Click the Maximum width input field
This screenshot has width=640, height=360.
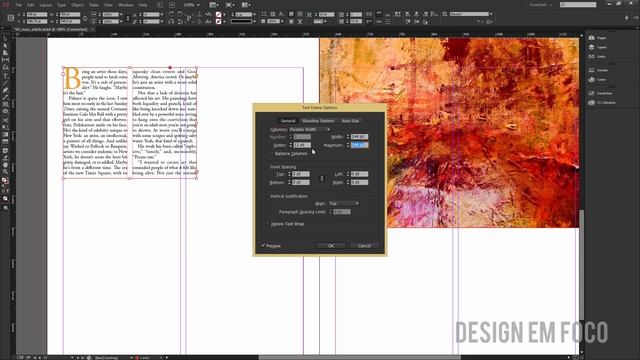click(360, 145)
